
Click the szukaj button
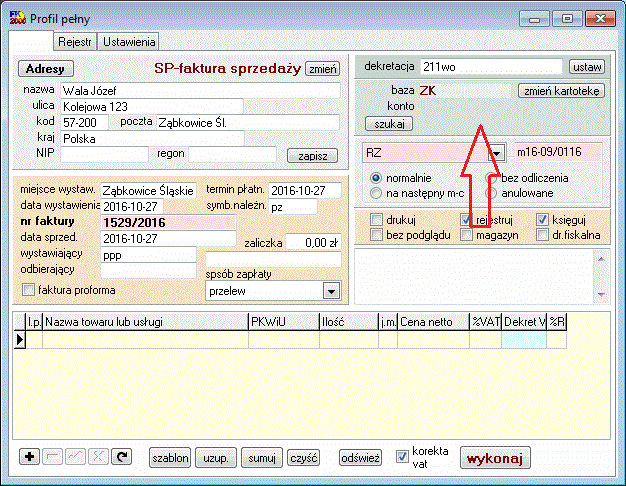click(389, 124)
